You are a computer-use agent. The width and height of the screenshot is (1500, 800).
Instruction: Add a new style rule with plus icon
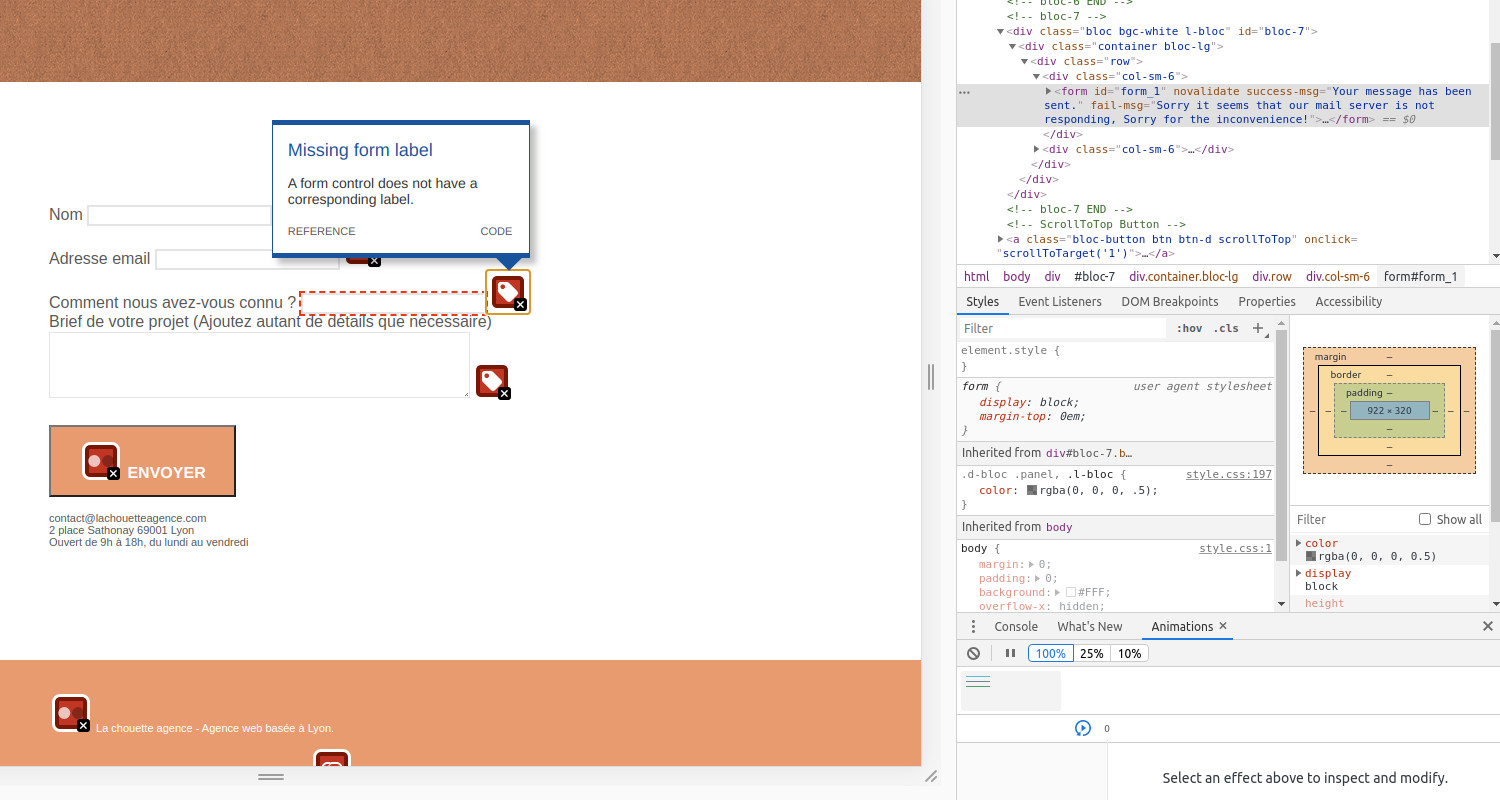(x=1259, y=328)
